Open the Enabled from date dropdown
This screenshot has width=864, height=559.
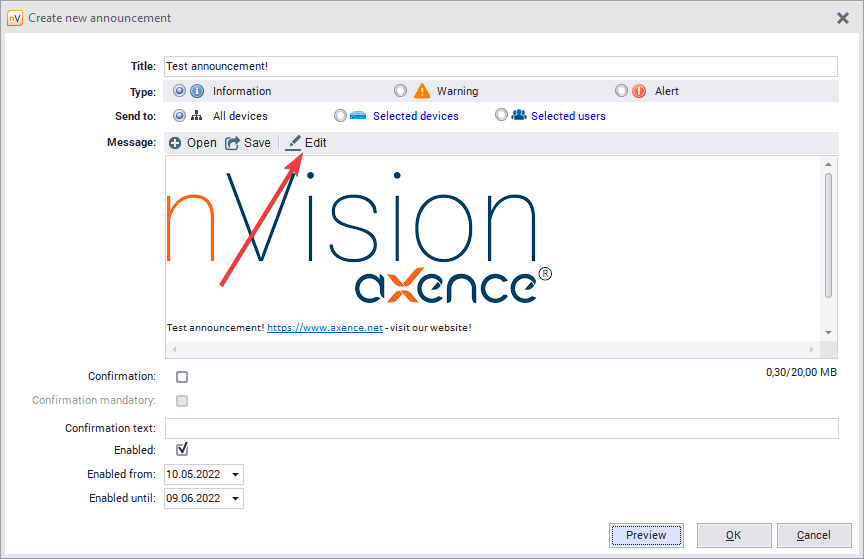pos(235,475)
